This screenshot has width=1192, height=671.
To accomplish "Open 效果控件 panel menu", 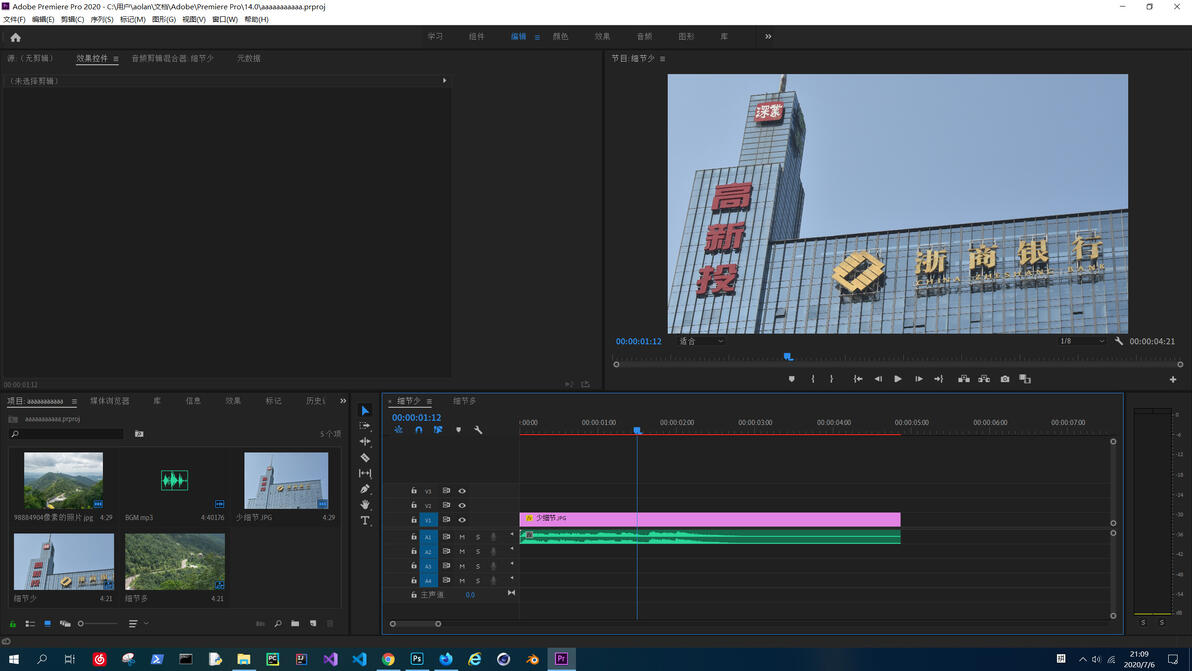I will tap(116, 59).
